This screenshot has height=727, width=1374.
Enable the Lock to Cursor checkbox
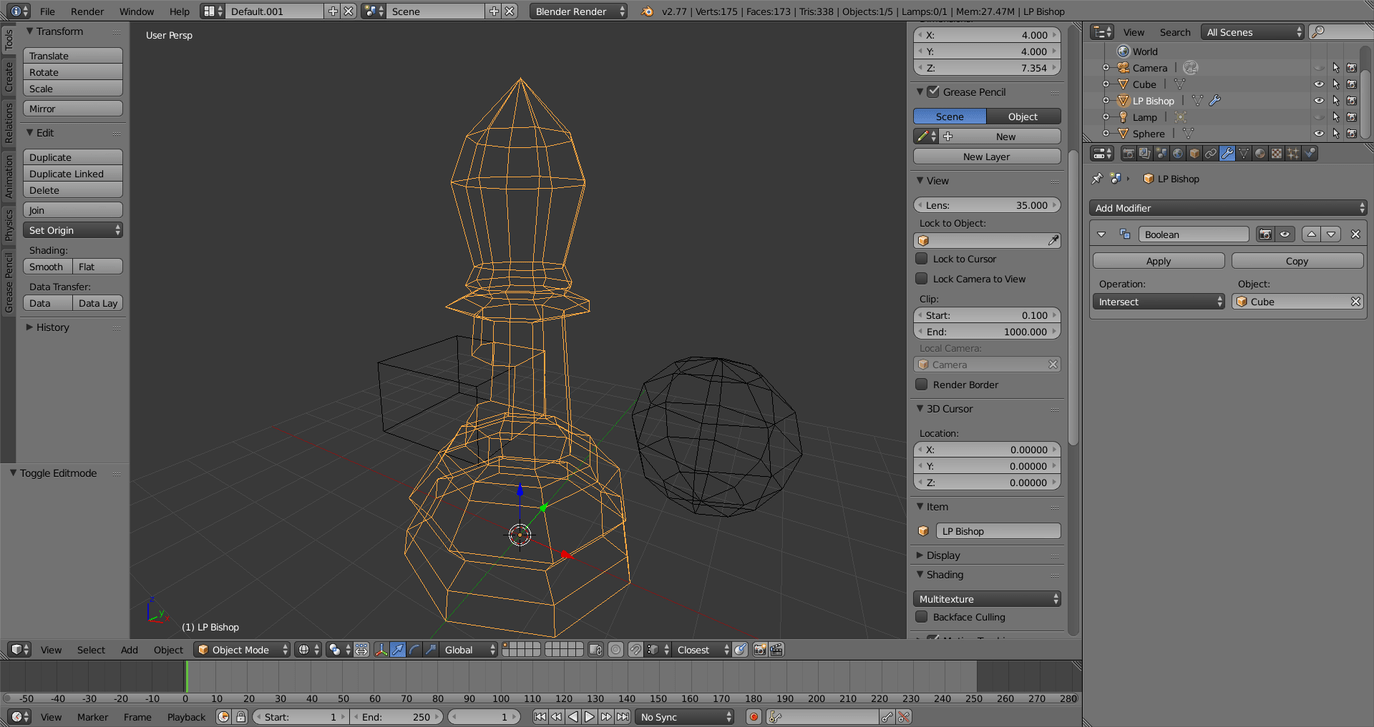[922, 259]
